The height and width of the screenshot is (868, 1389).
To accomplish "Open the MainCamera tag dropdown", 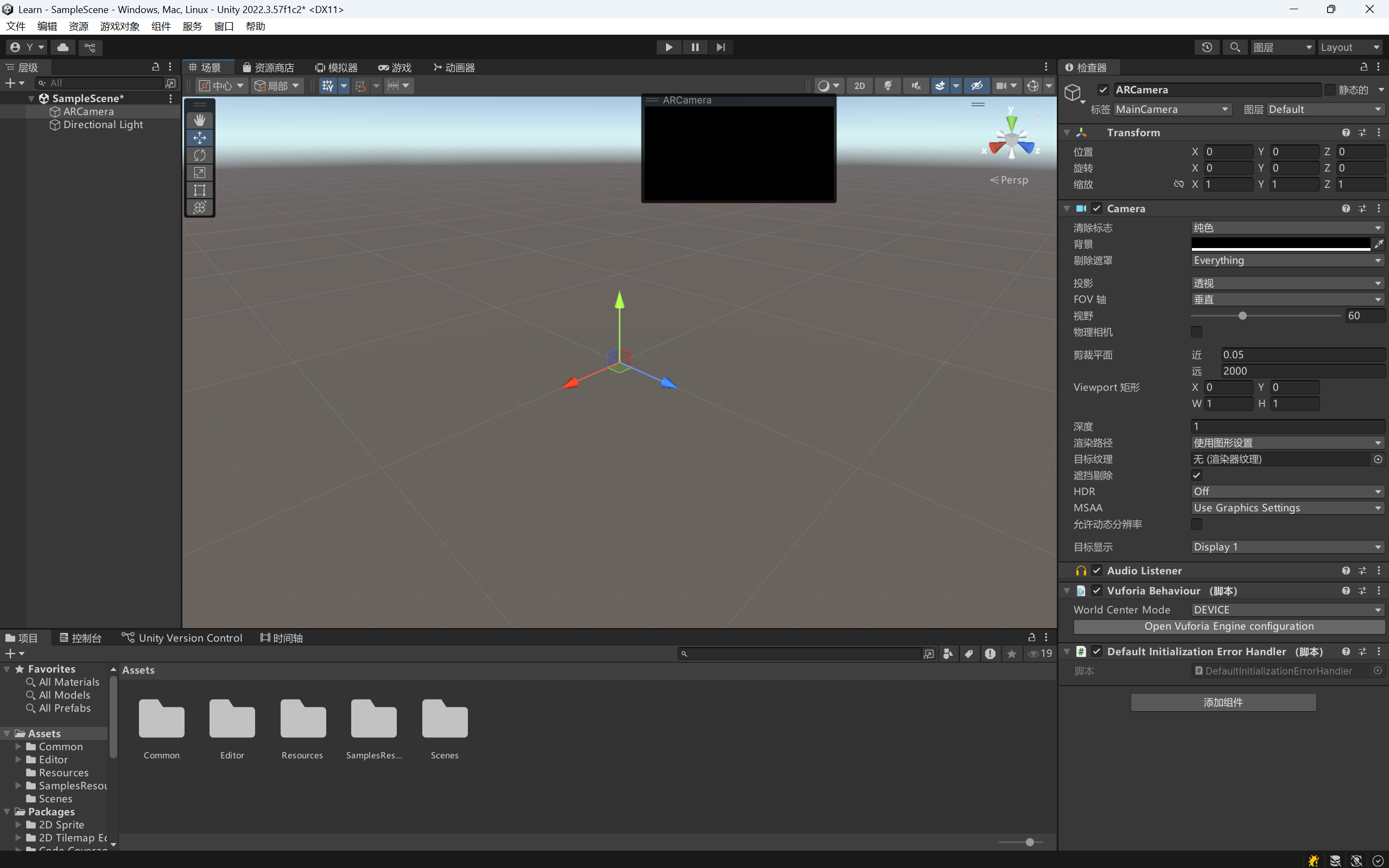I will coord(1172,109).
